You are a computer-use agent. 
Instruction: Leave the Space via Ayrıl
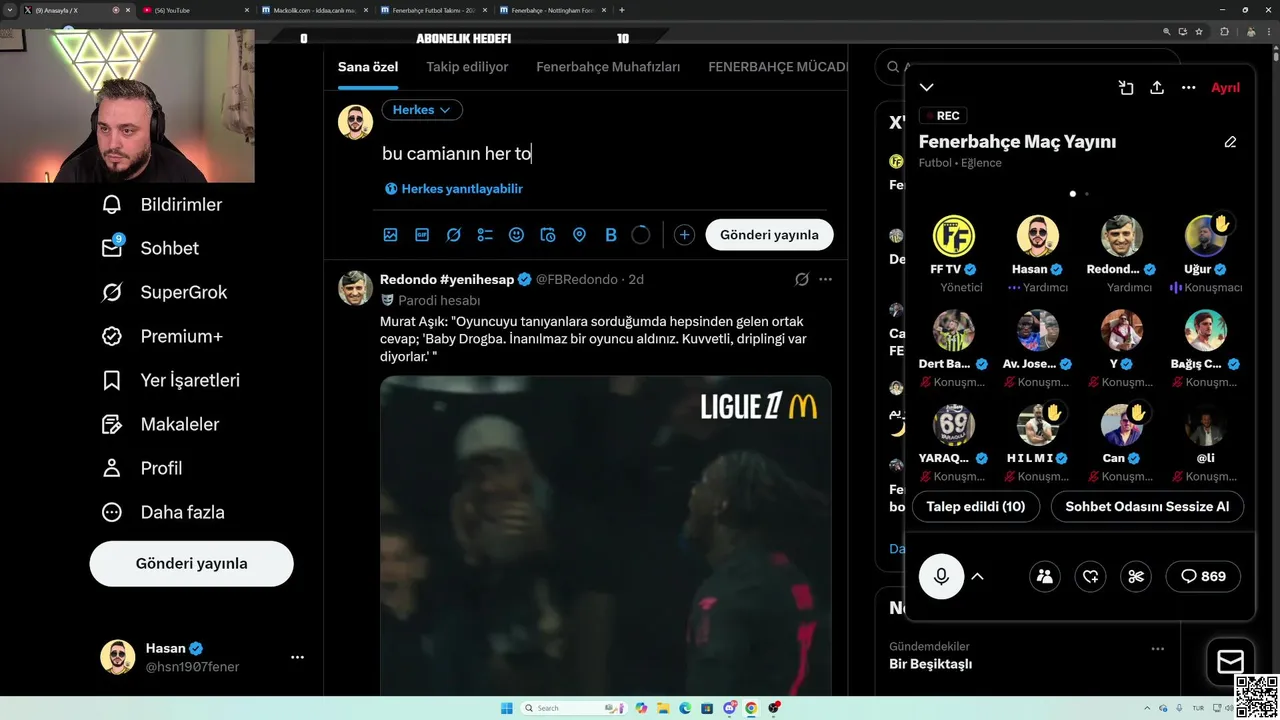coord(1225,88)
